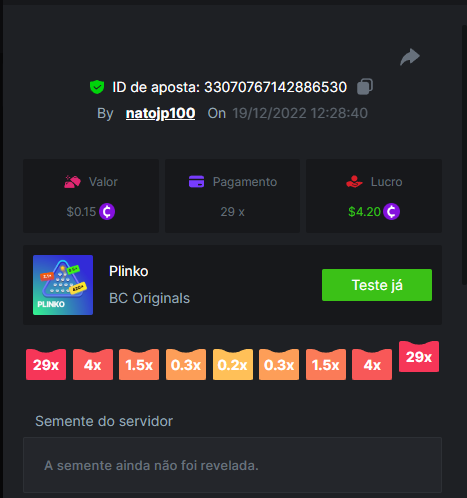Copy the bet ID with copy icon

tap(365, 87)
